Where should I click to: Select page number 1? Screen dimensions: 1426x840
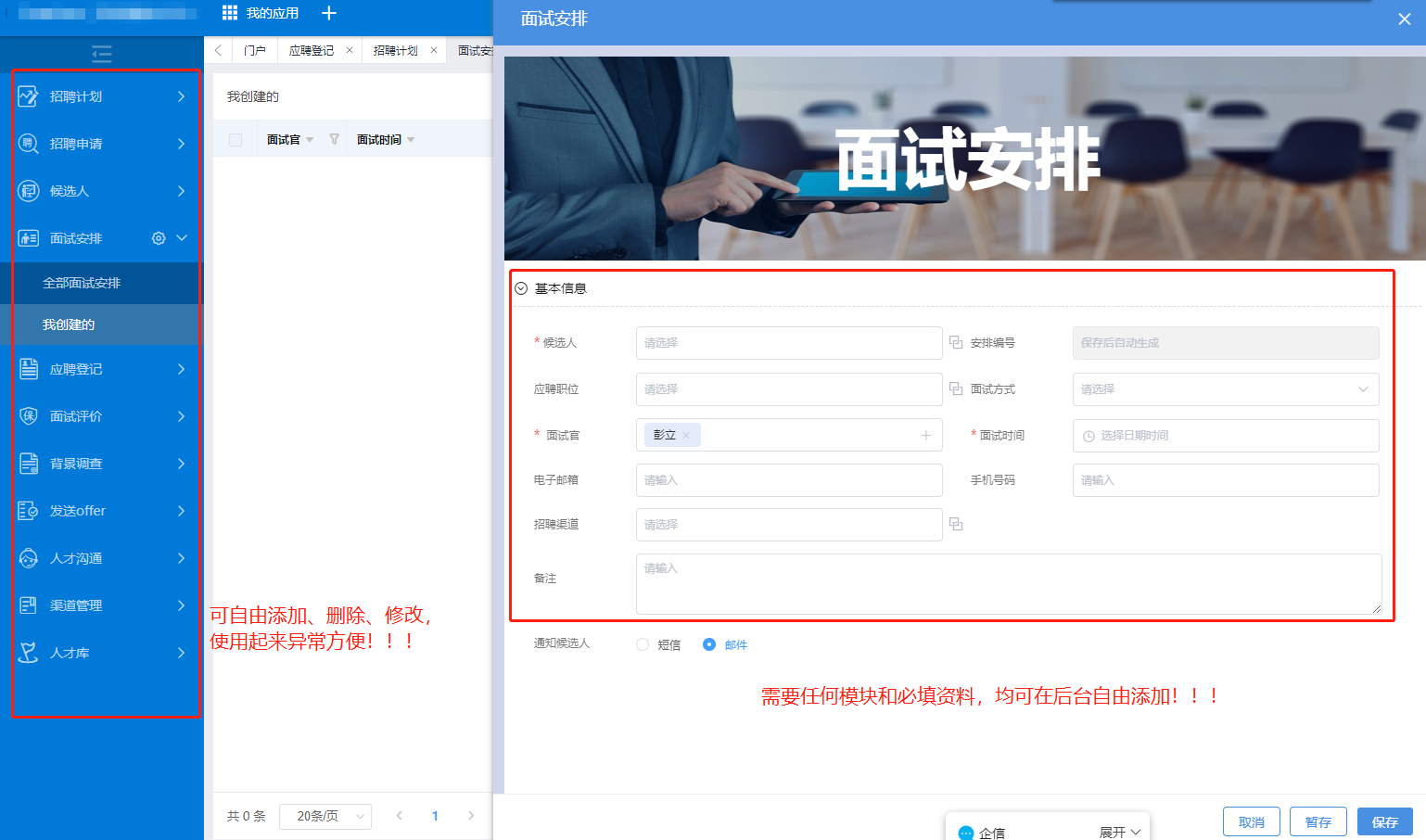[x=435, y=816]
